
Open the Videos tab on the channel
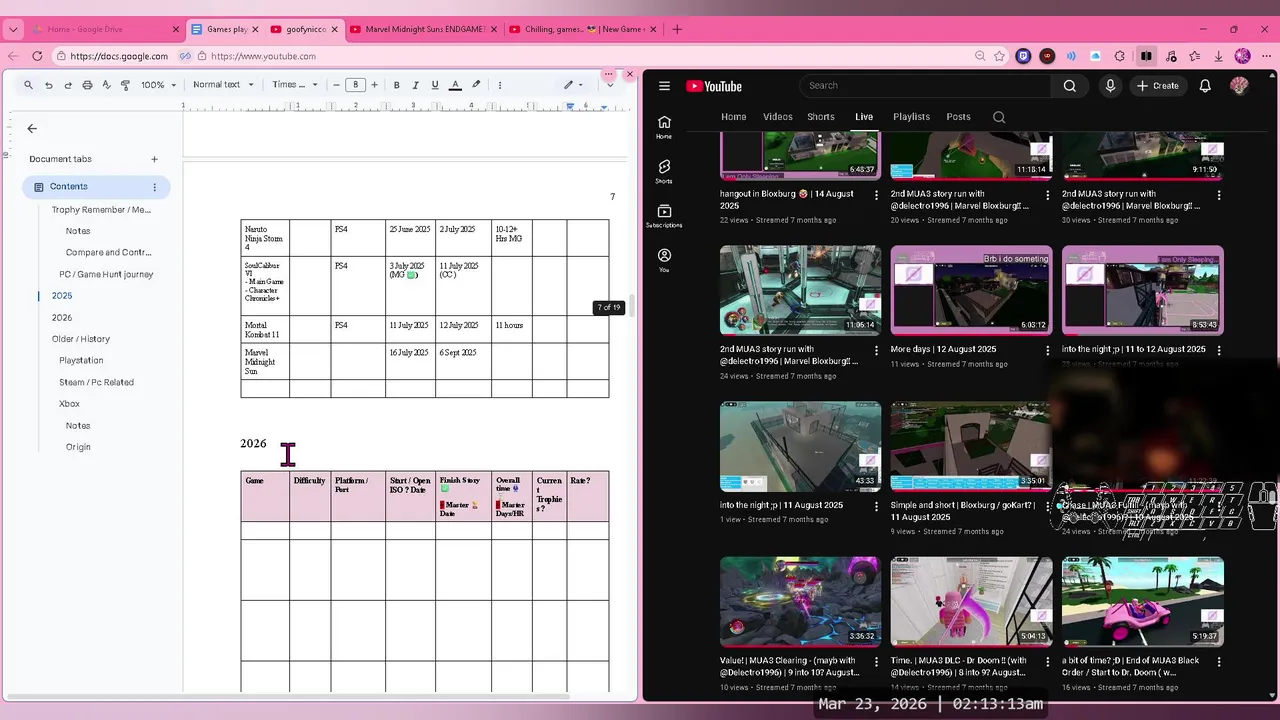[778, 117]
